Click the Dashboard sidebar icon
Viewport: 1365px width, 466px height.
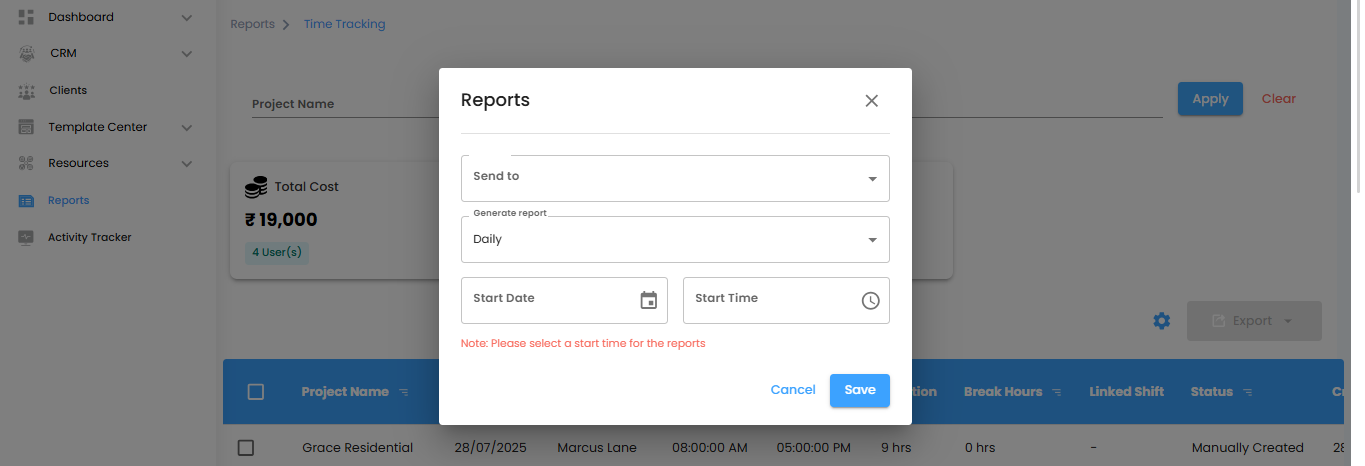click(27, 17)
